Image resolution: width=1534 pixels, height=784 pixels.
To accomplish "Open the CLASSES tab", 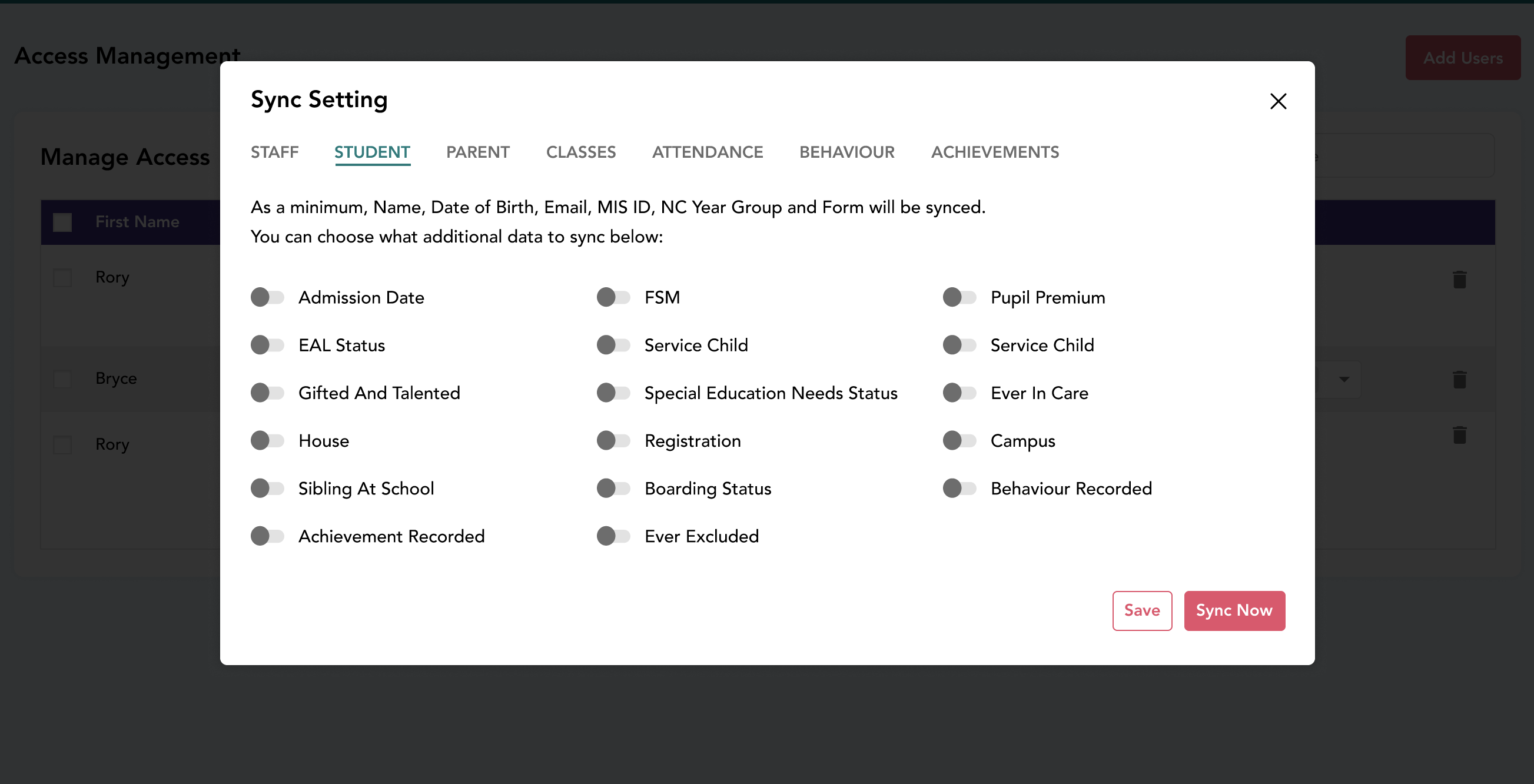I will point(580,152).
